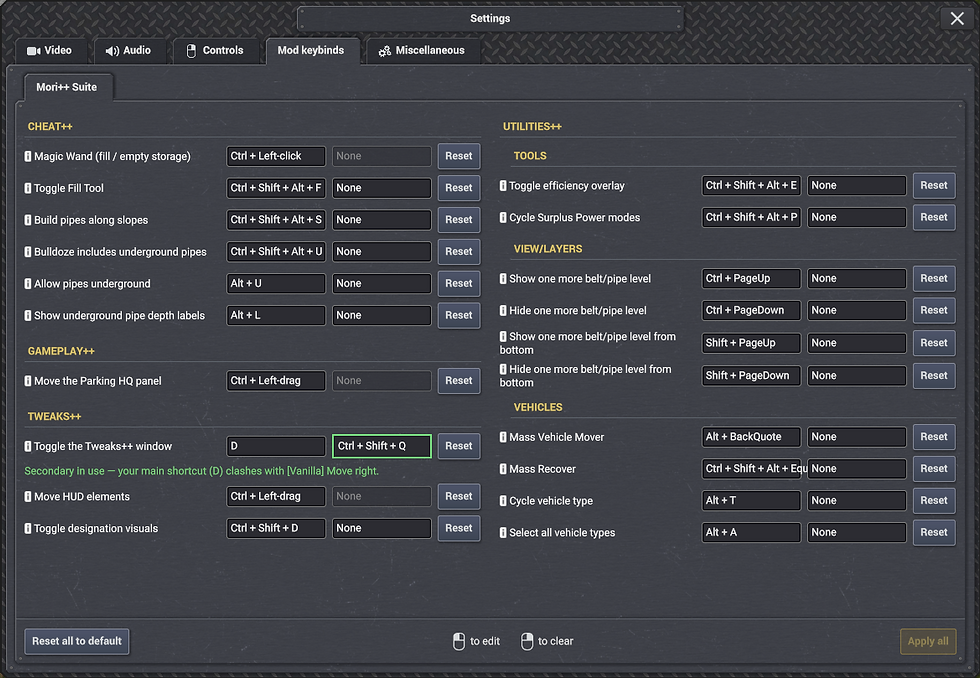Open the Video tab
Screen dimensions: 980x678
[x=49, y=51]
